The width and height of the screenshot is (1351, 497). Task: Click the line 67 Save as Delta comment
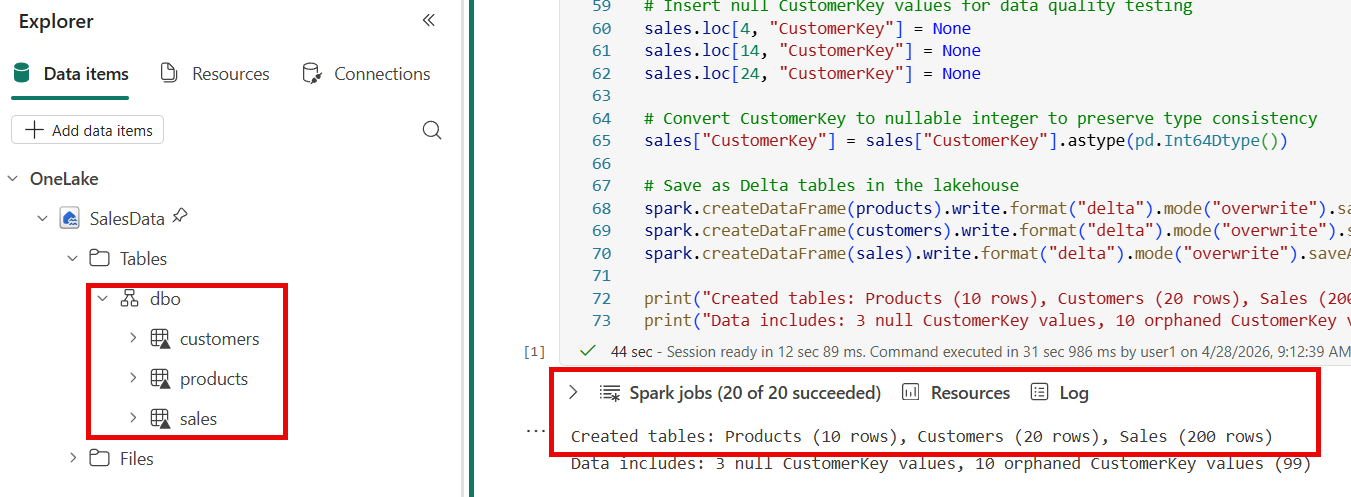[x=830, y=186]
